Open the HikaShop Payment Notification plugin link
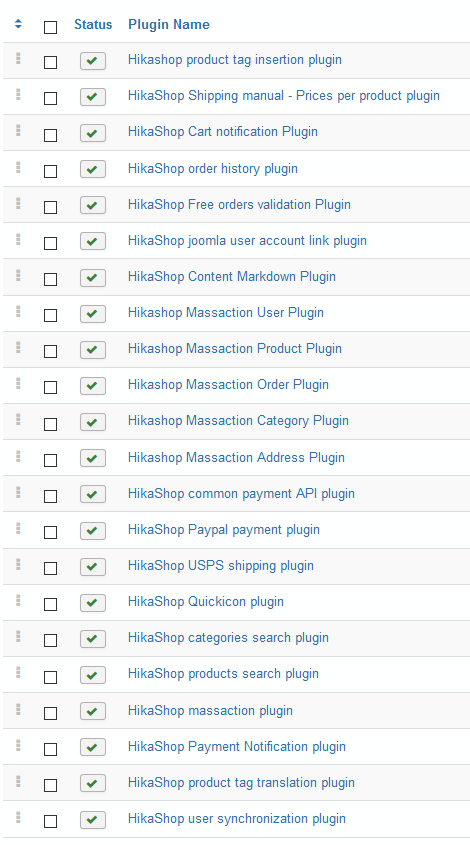Viewport: 470px width, 845px height. pos(237,747)
